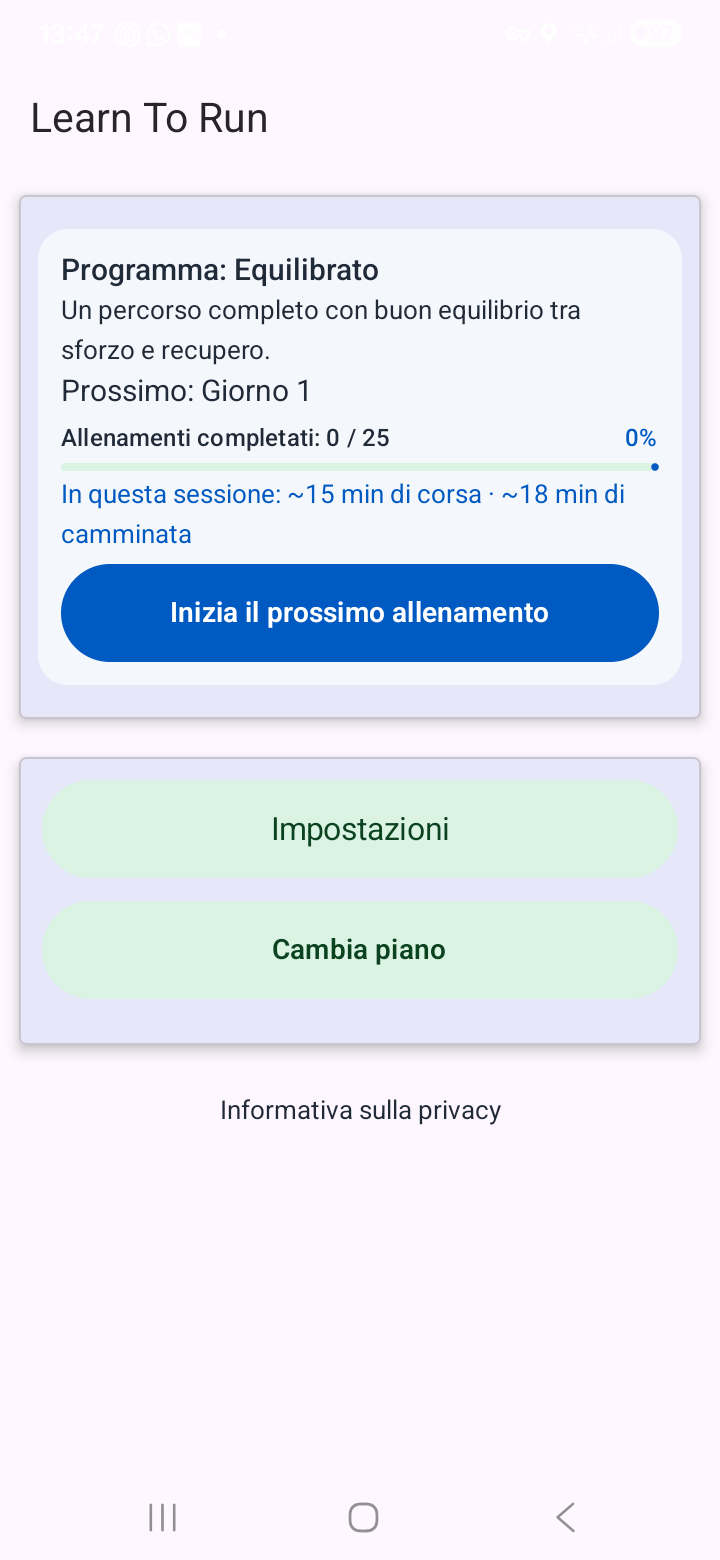Tap the battery indicator showing 97
Viewport: 720px width, 1560px height.
tap(656, 35)
